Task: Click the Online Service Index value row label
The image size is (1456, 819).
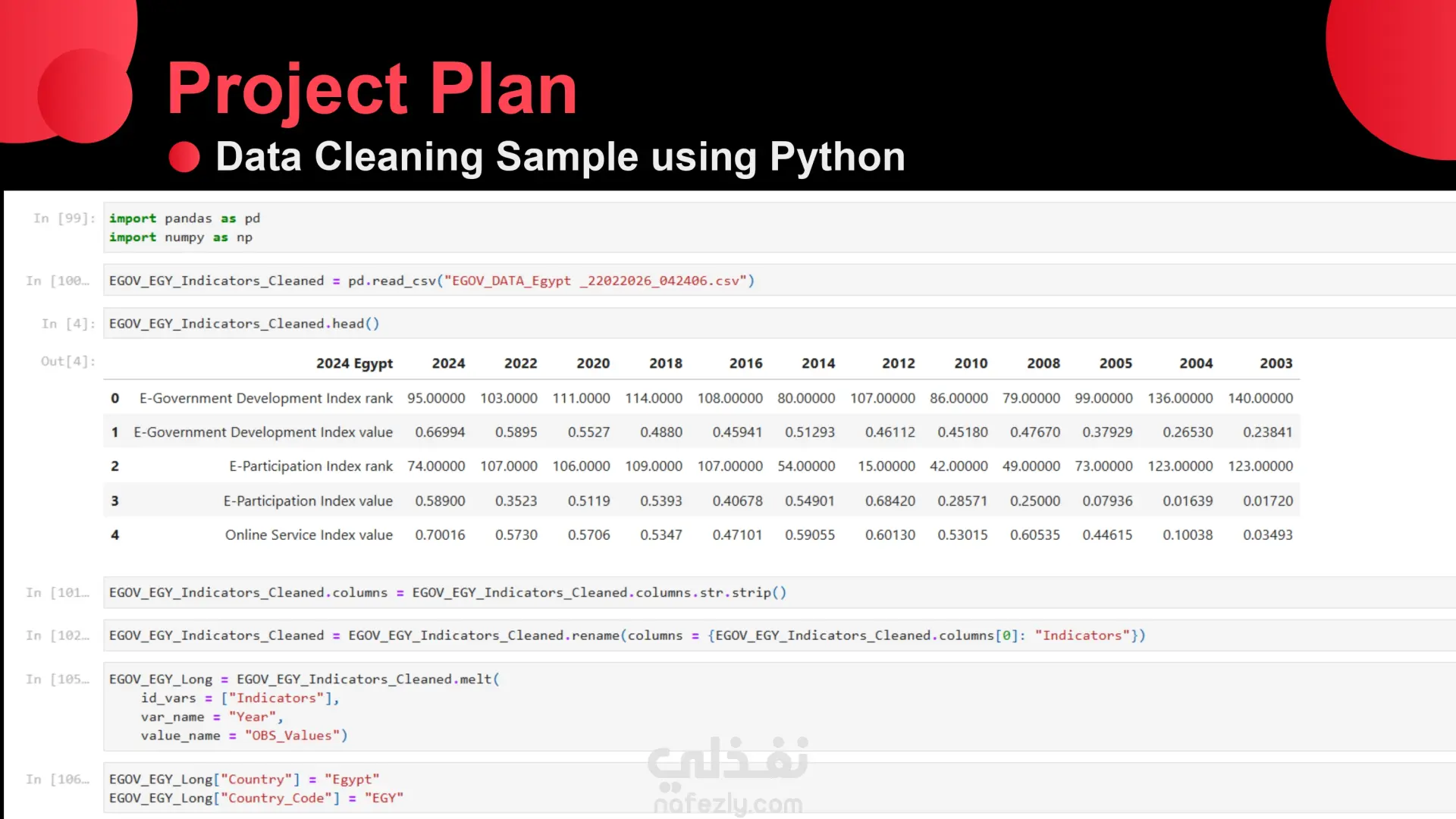Action: pyautogui.click(x=309, y=535)
